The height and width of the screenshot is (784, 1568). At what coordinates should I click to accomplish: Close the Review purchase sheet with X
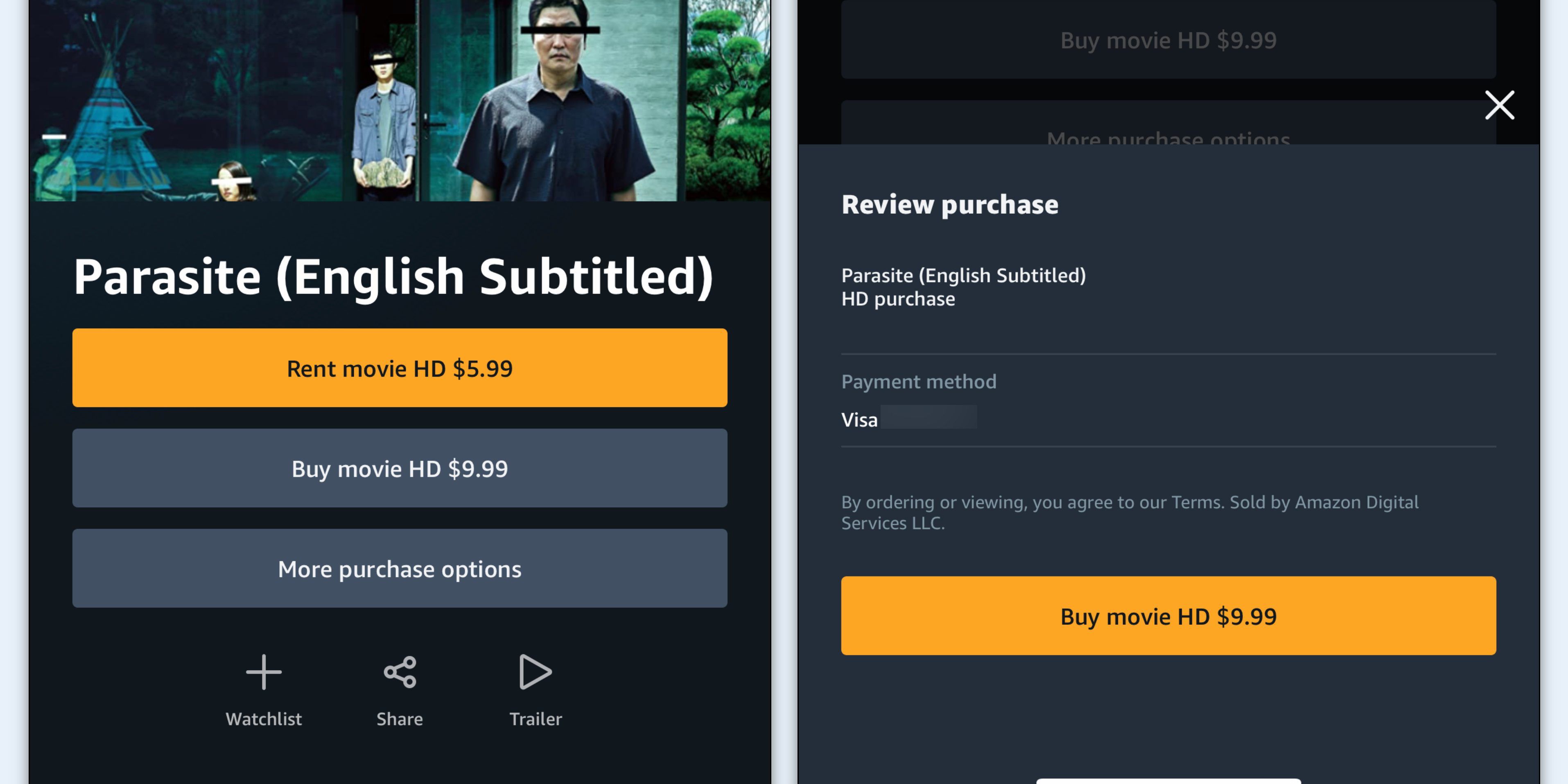[1499, 105]
